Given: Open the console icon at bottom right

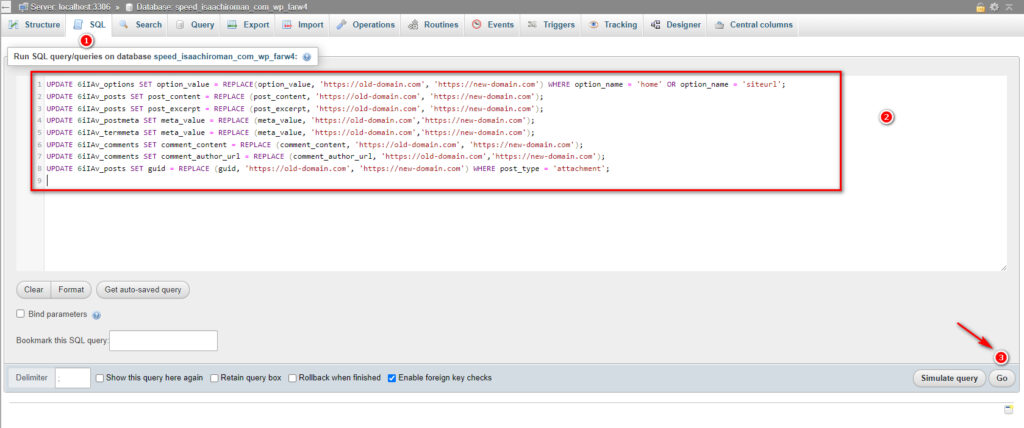Looking at the screenshot, I should point(1008,409).
